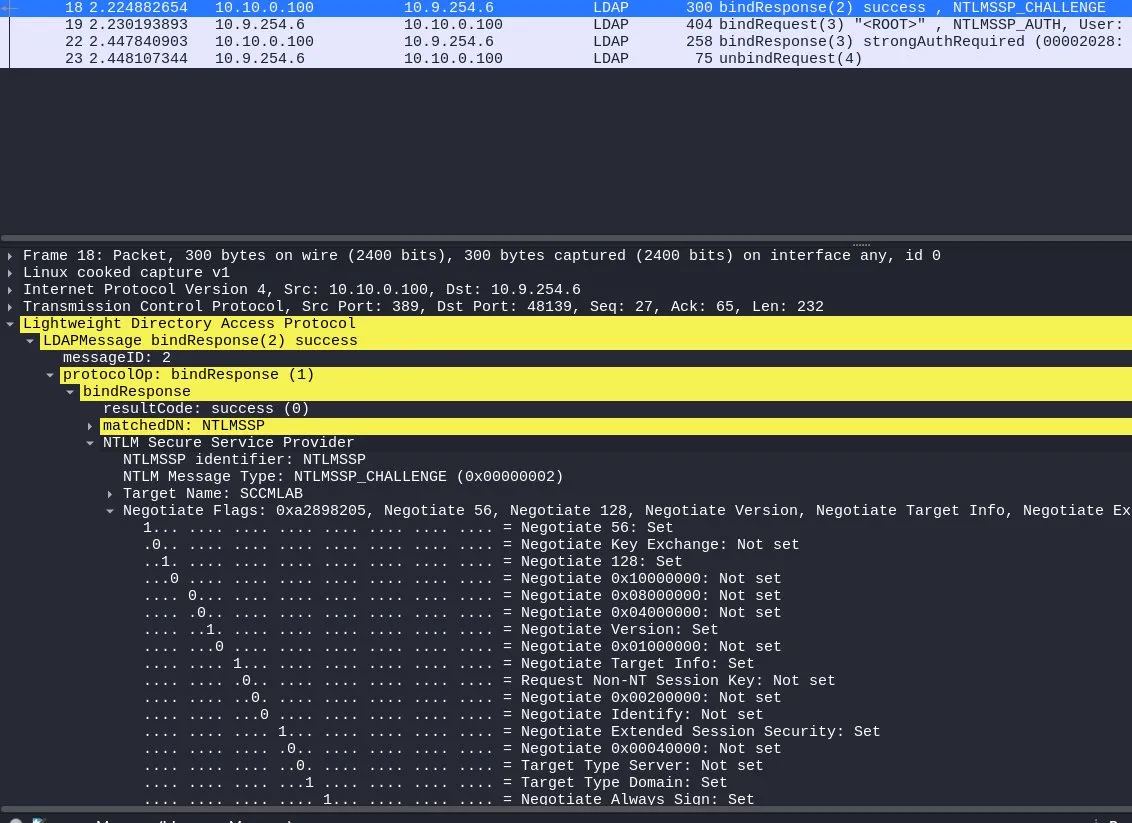This screenshot has width=1132, height=823.
Task: Click the pane divider above packet details
Action: [566, 241]
